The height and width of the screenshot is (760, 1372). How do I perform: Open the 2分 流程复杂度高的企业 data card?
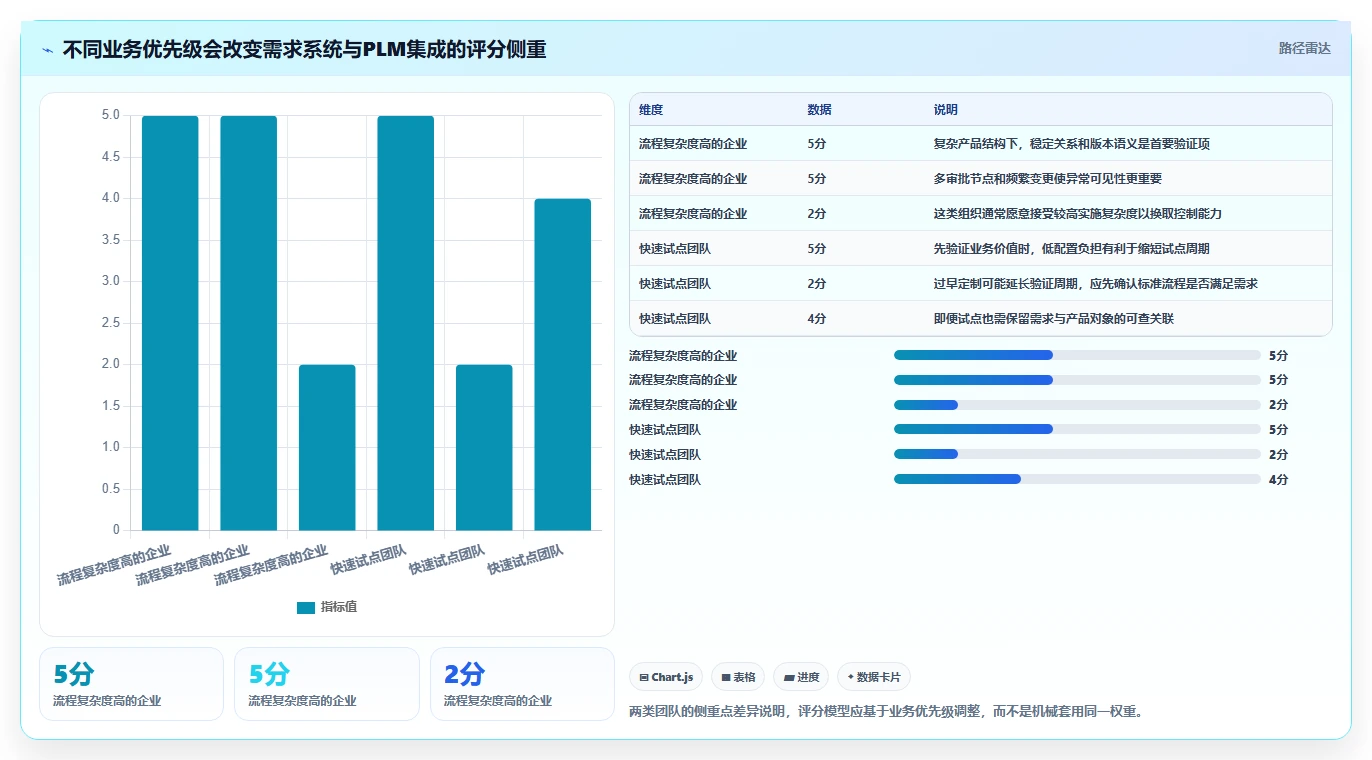[x=522, y=684]
